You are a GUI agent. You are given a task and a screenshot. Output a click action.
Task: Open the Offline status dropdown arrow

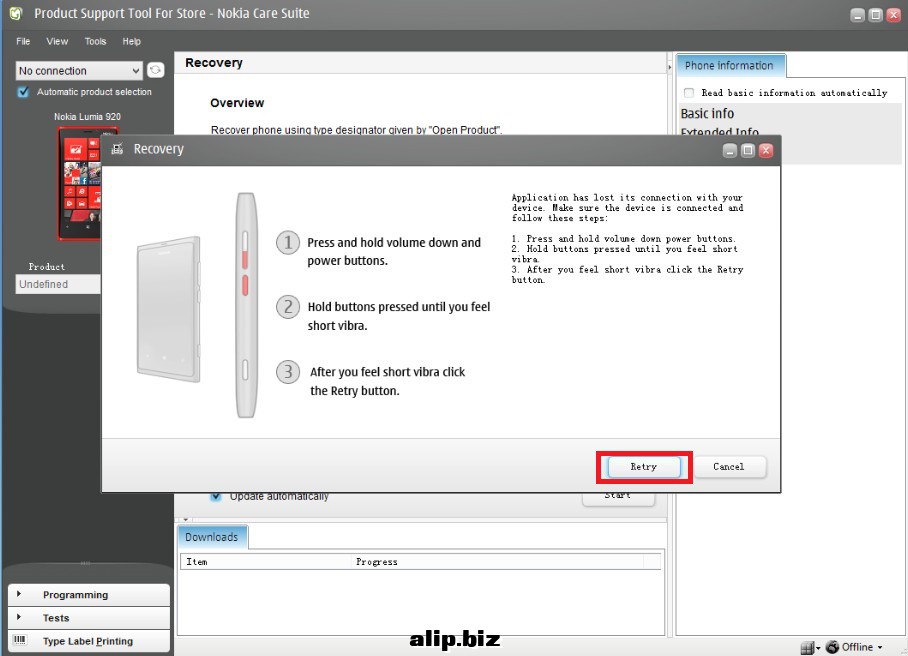(880, 647)
